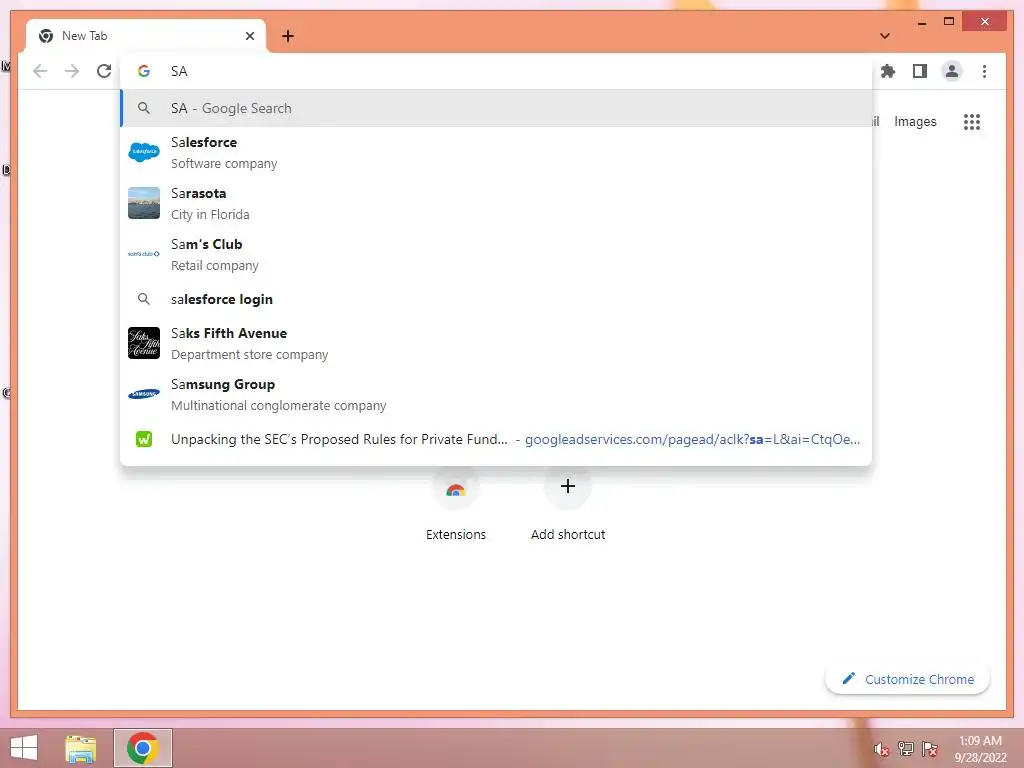Select the New Tab tab
The width and height of the screenshot is (1024, 768).
tap(146, 36)
